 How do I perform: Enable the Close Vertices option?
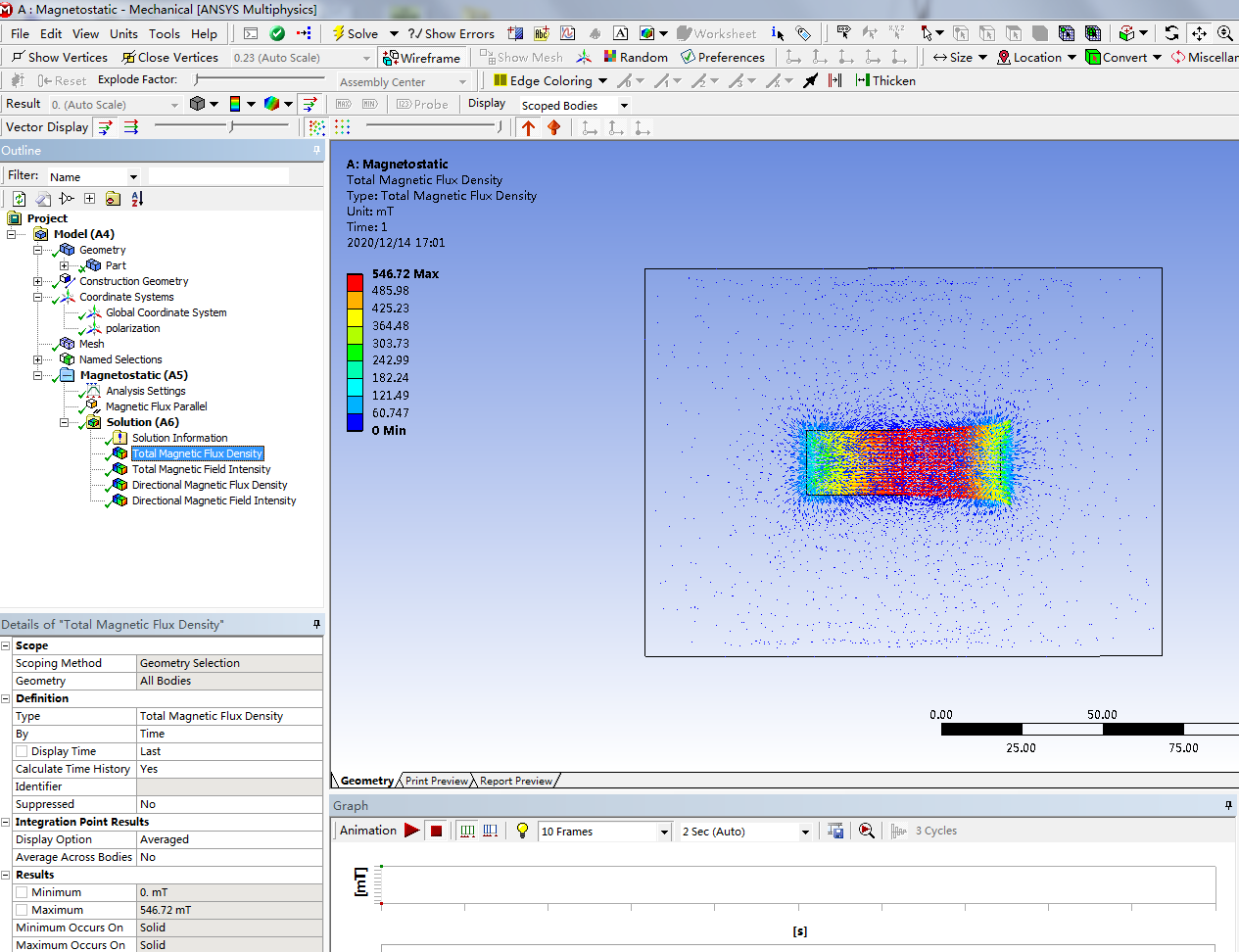coord(169,57)
